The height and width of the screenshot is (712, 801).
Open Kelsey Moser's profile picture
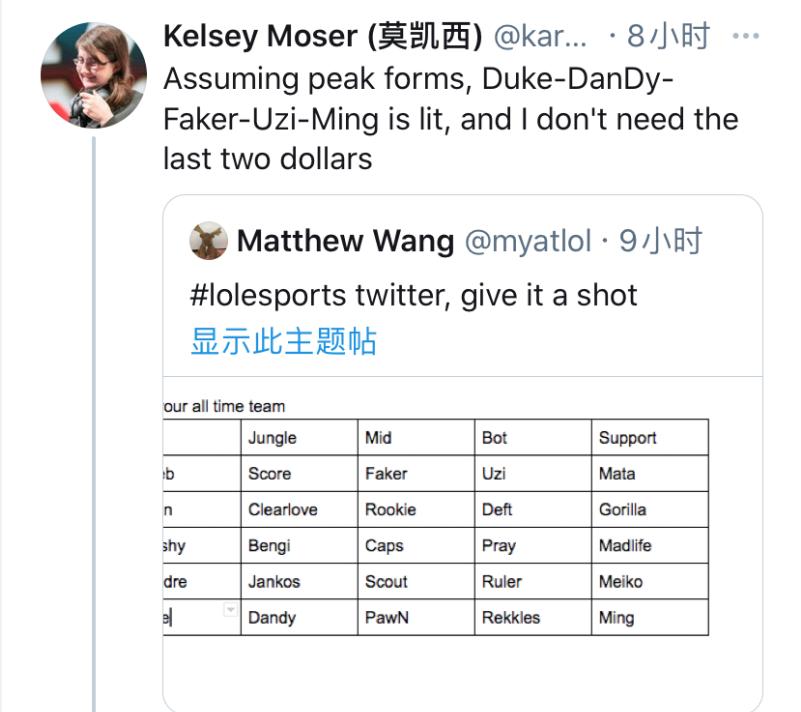click(x=91, y=75)
